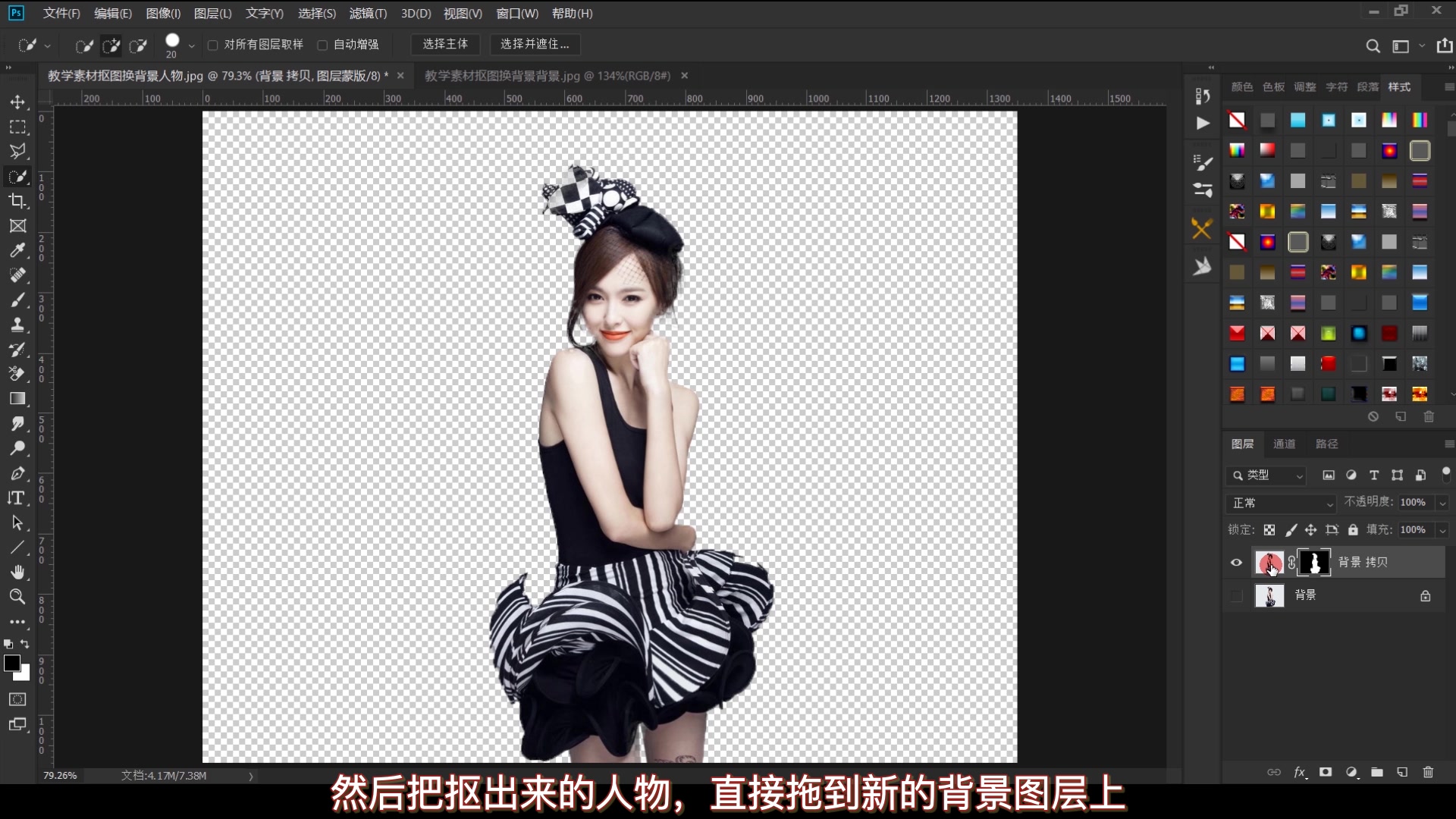Open the Styles panel flyout menu
This screenshot has width=1456, height=819.
pyautogui.click(x=1449, y=87)
